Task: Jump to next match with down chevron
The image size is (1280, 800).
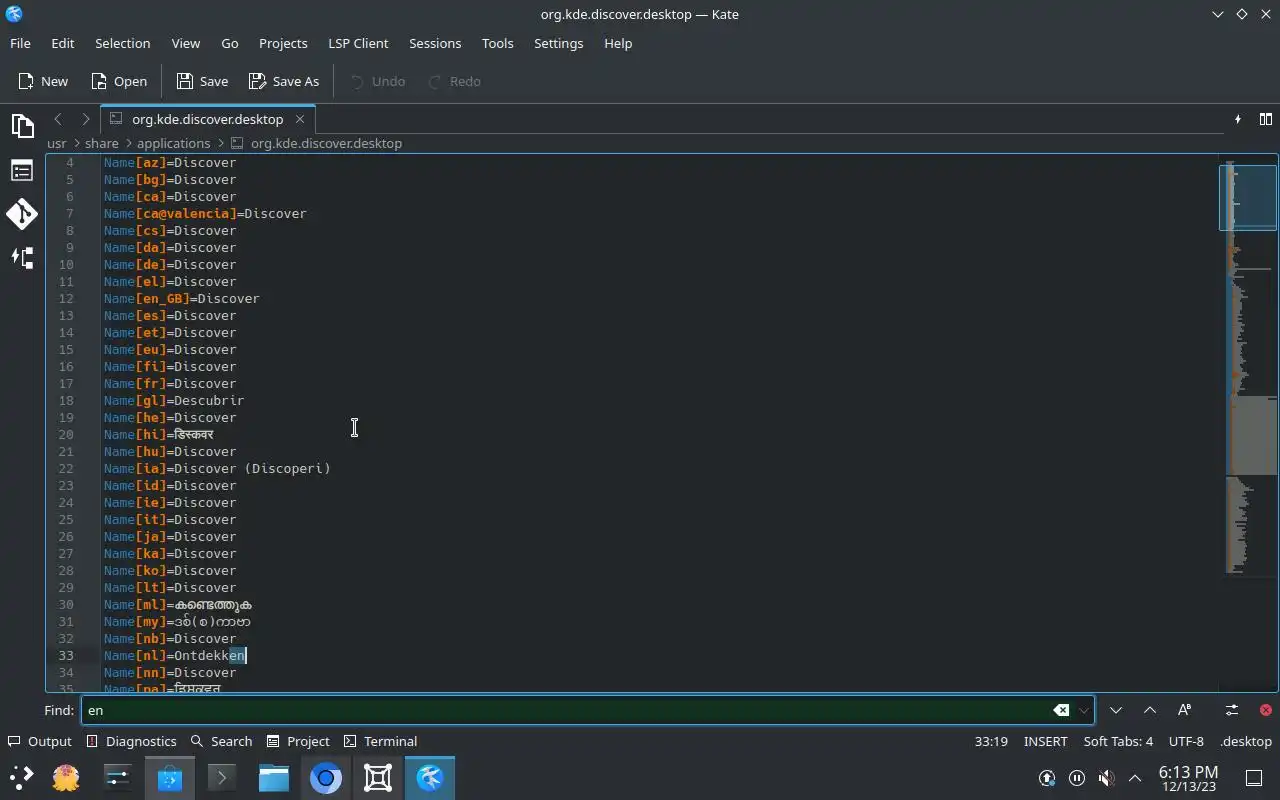Action: (x=1116, y=710)
